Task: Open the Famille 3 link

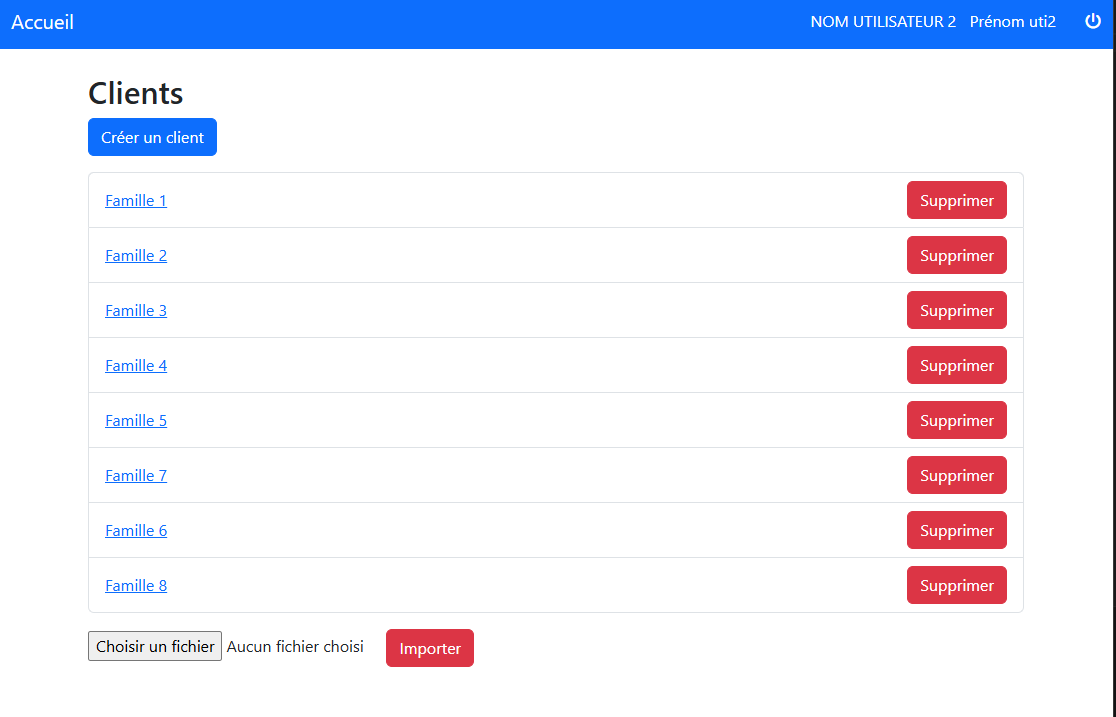Action: (136, 310)
